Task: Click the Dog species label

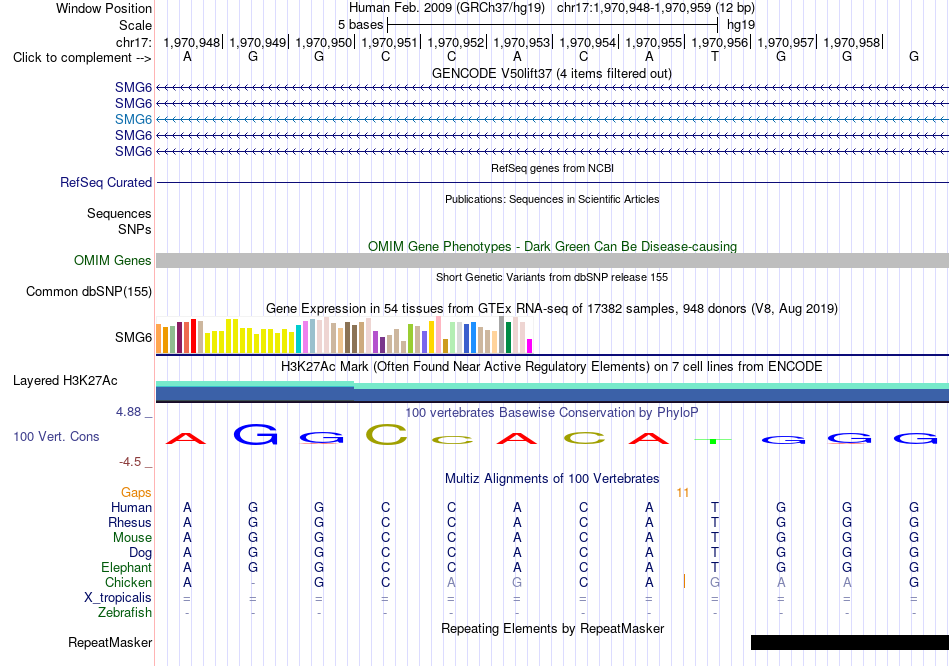Action: point(141,553)
